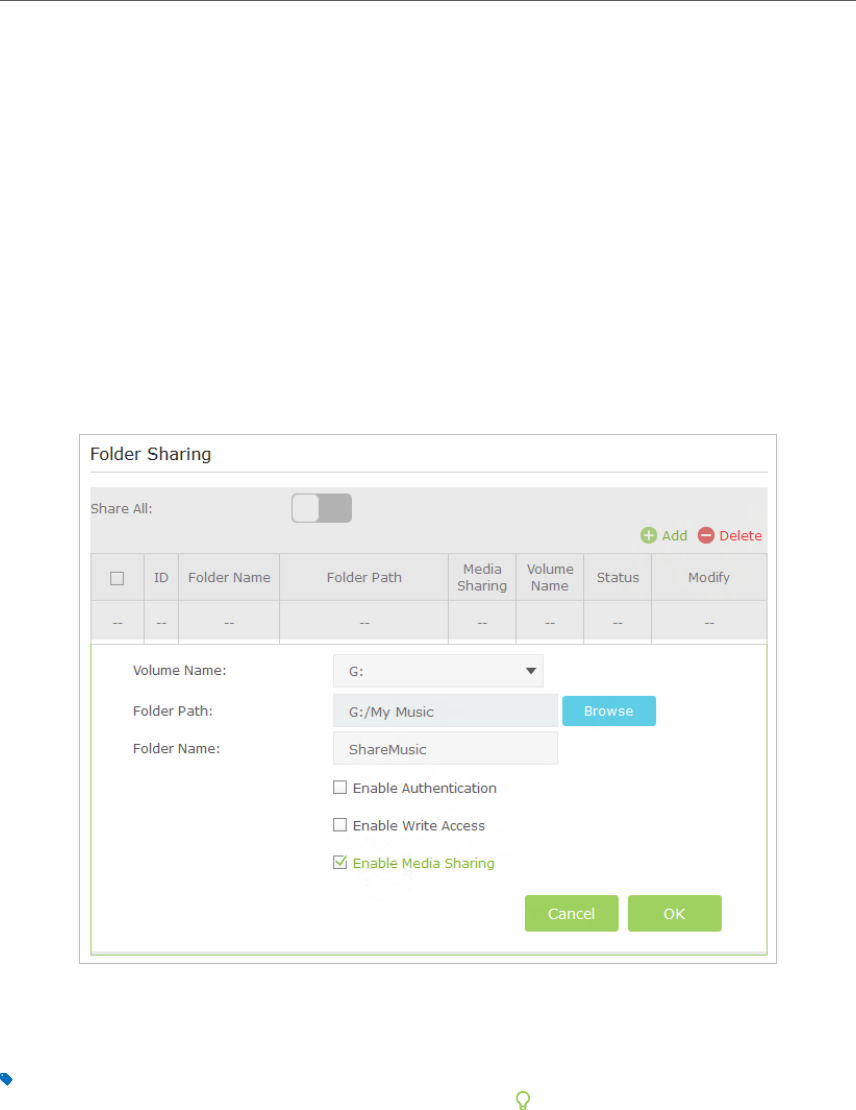The width and height of the screenshot is (856, 1110).
Task: Uncheck Enable Media Sharing
Action: tap(340, 862)
